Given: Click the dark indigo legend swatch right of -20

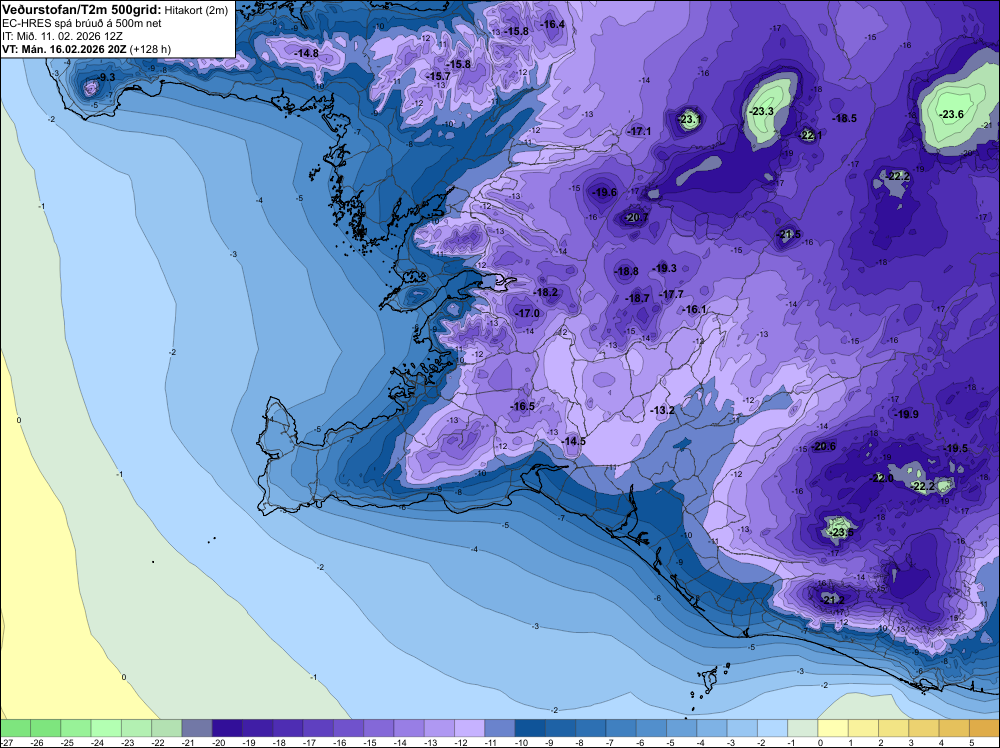Looking at the screenshot, I should pos(228,728).
